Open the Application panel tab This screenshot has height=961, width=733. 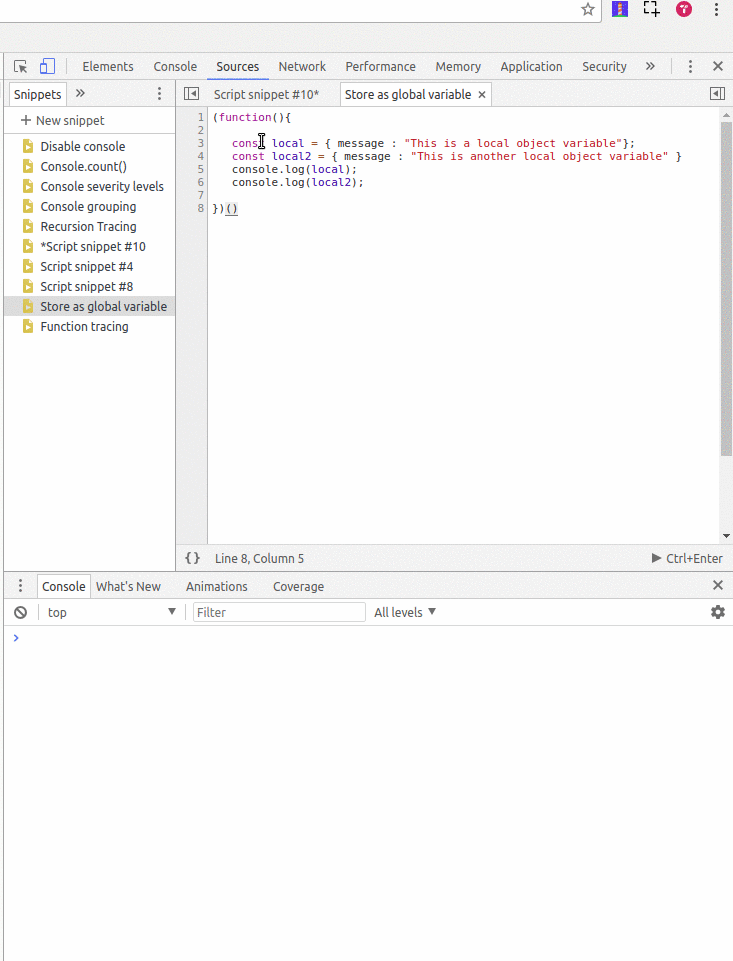531,66
